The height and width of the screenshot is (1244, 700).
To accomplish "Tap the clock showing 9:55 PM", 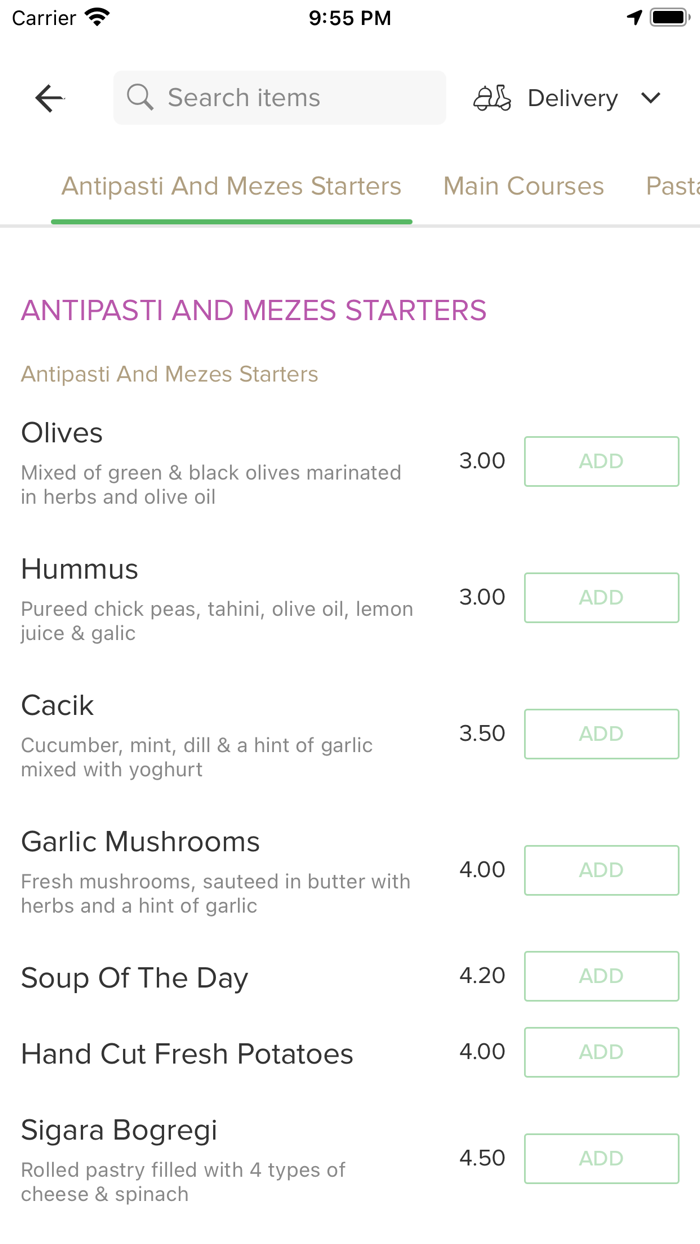I will pos(349,16).
